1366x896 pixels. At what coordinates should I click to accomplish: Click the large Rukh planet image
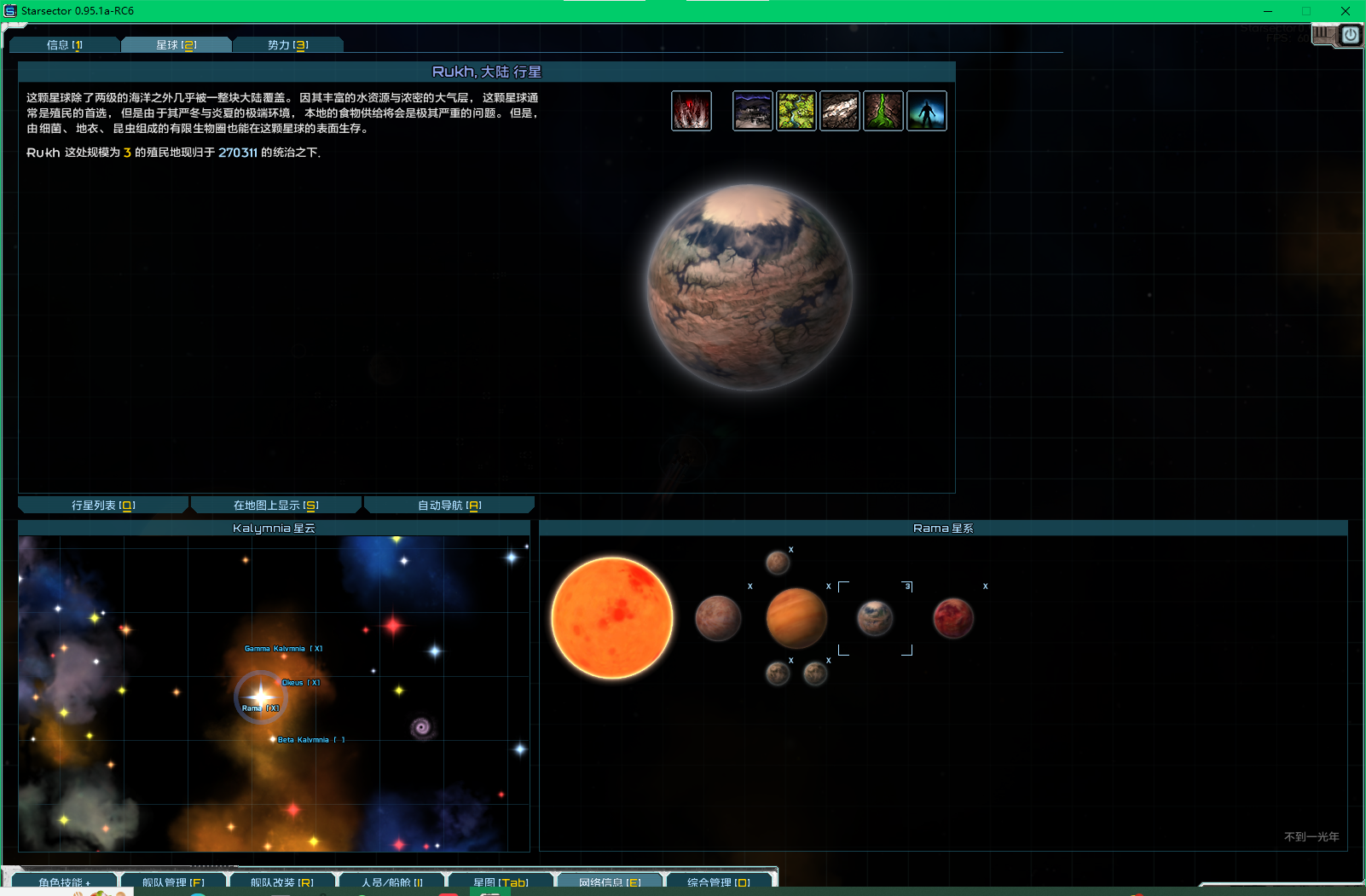coord(749,287)
